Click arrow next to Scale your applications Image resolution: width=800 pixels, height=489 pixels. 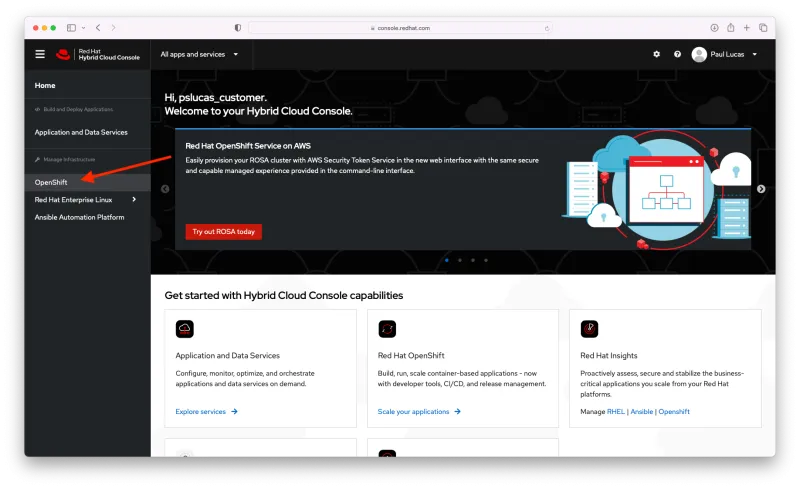458,411
